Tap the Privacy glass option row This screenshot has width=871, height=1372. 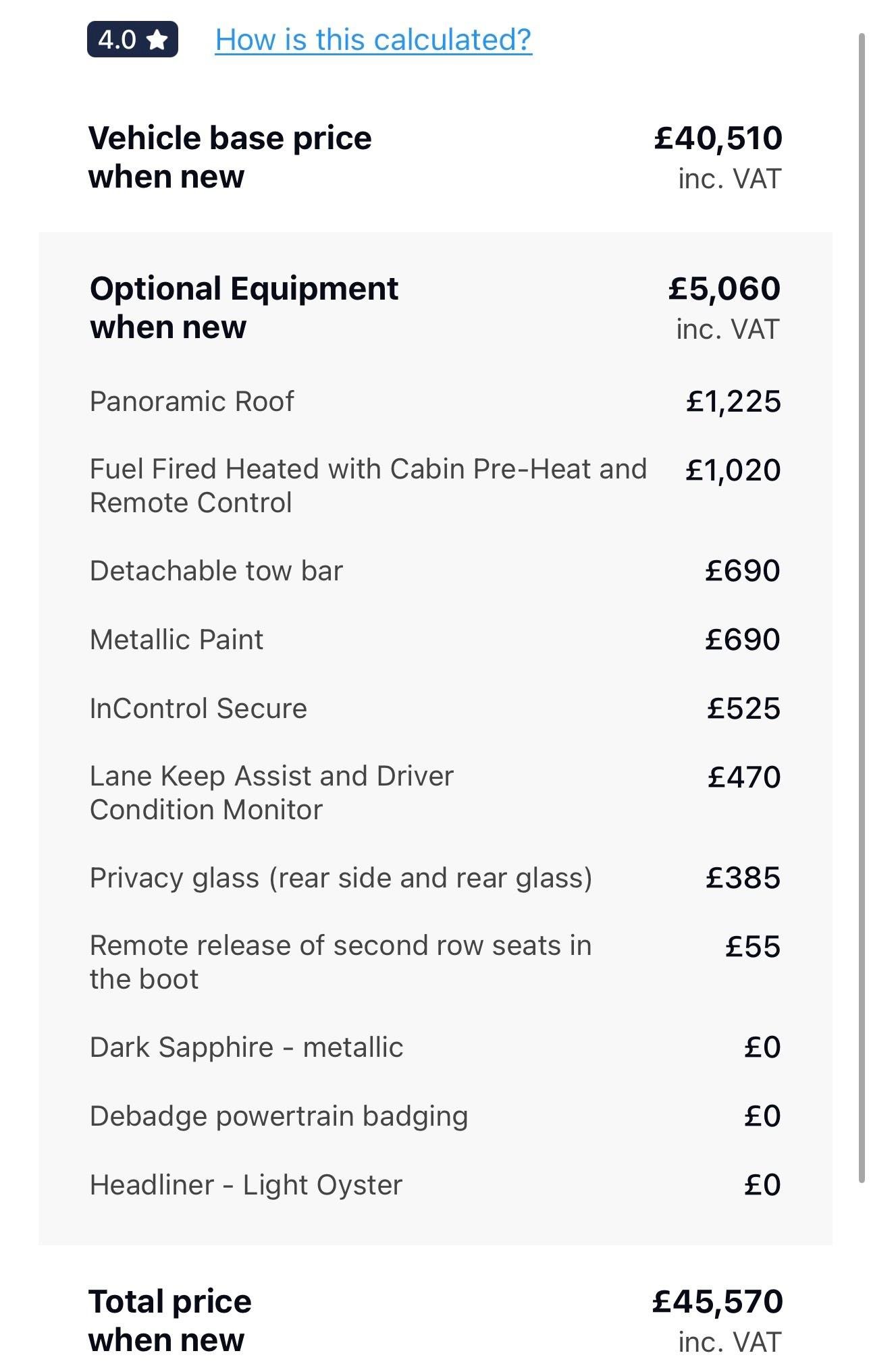pyautogui.click(x=435, y=878)
